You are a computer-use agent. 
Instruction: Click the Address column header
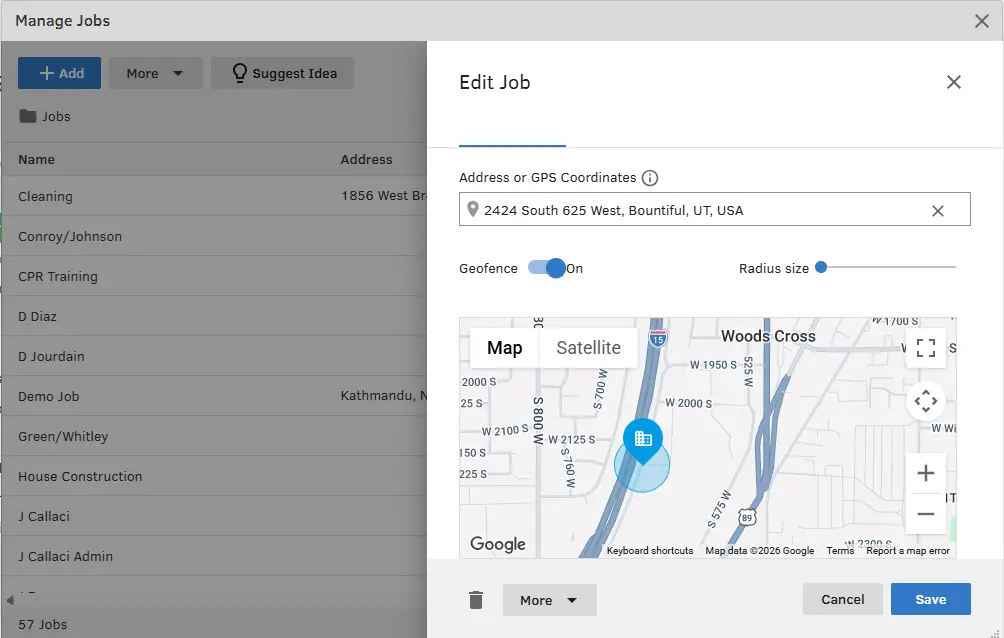click(x=366, y=160)
